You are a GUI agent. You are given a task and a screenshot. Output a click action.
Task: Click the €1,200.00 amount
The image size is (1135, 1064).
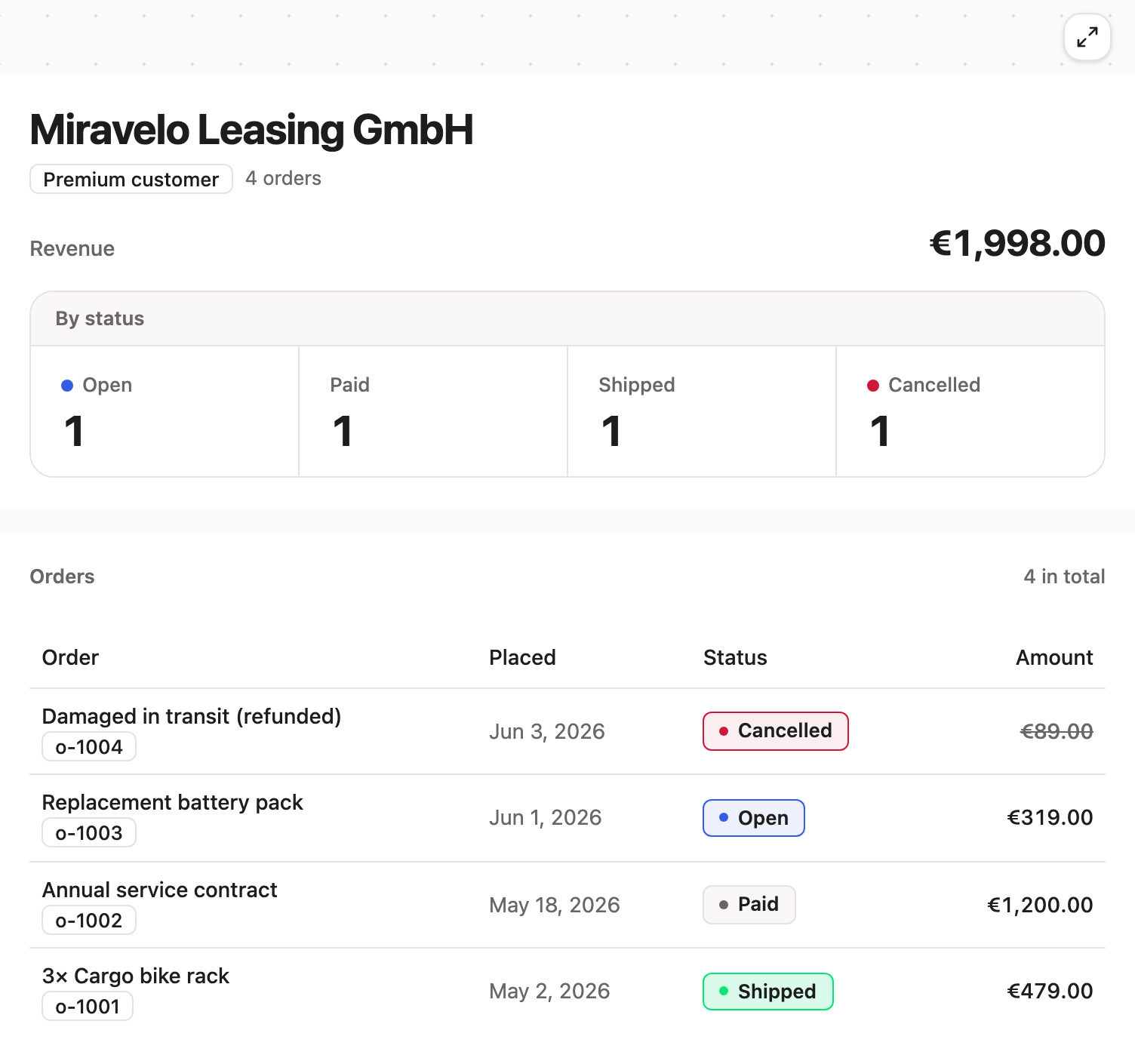tap(1040, 905)
